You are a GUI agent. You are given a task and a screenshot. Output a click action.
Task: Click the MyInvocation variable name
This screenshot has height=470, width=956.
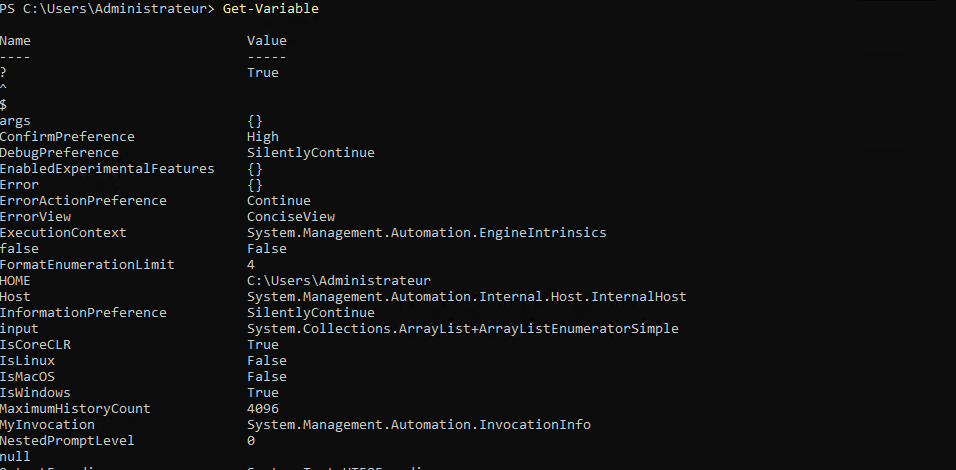47,425
